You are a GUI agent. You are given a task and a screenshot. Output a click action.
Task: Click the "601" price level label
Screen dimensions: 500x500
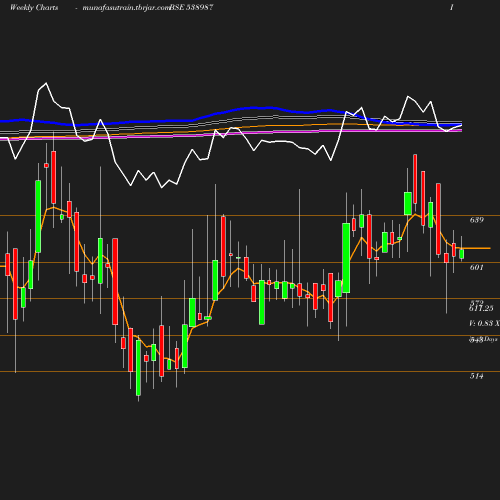coord(476,267)
